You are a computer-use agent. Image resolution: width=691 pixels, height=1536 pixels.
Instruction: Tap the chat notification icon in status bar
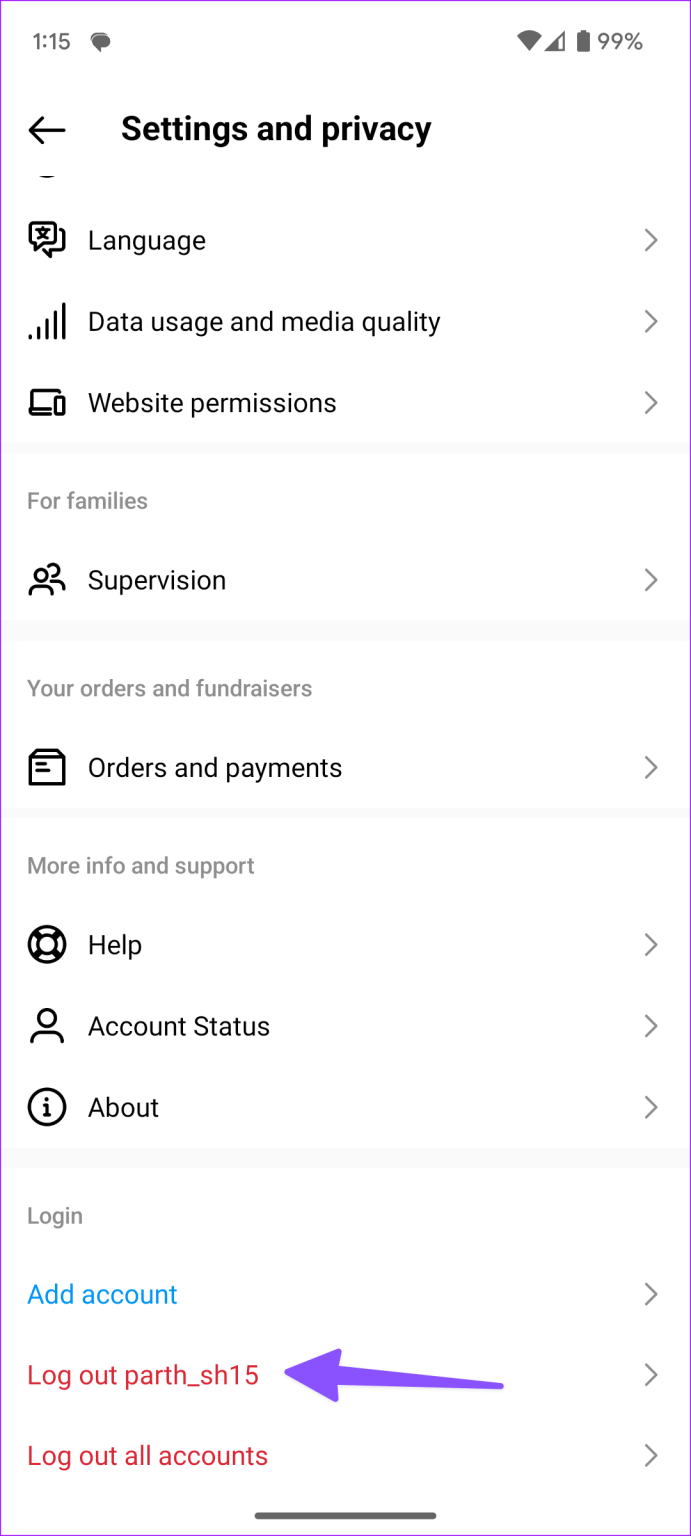point(100,42)
